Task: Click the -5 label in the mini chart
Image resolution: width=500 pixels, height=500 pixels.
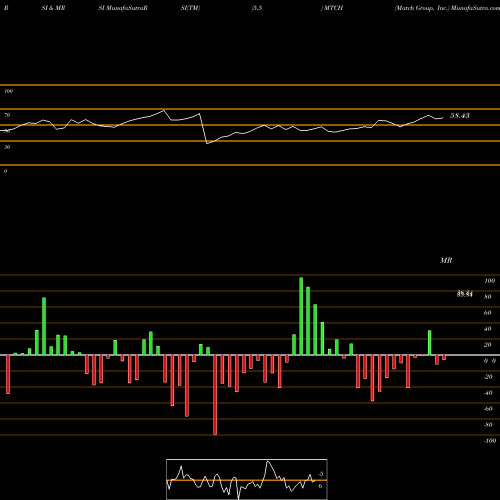Action: (x=320, y=474)
